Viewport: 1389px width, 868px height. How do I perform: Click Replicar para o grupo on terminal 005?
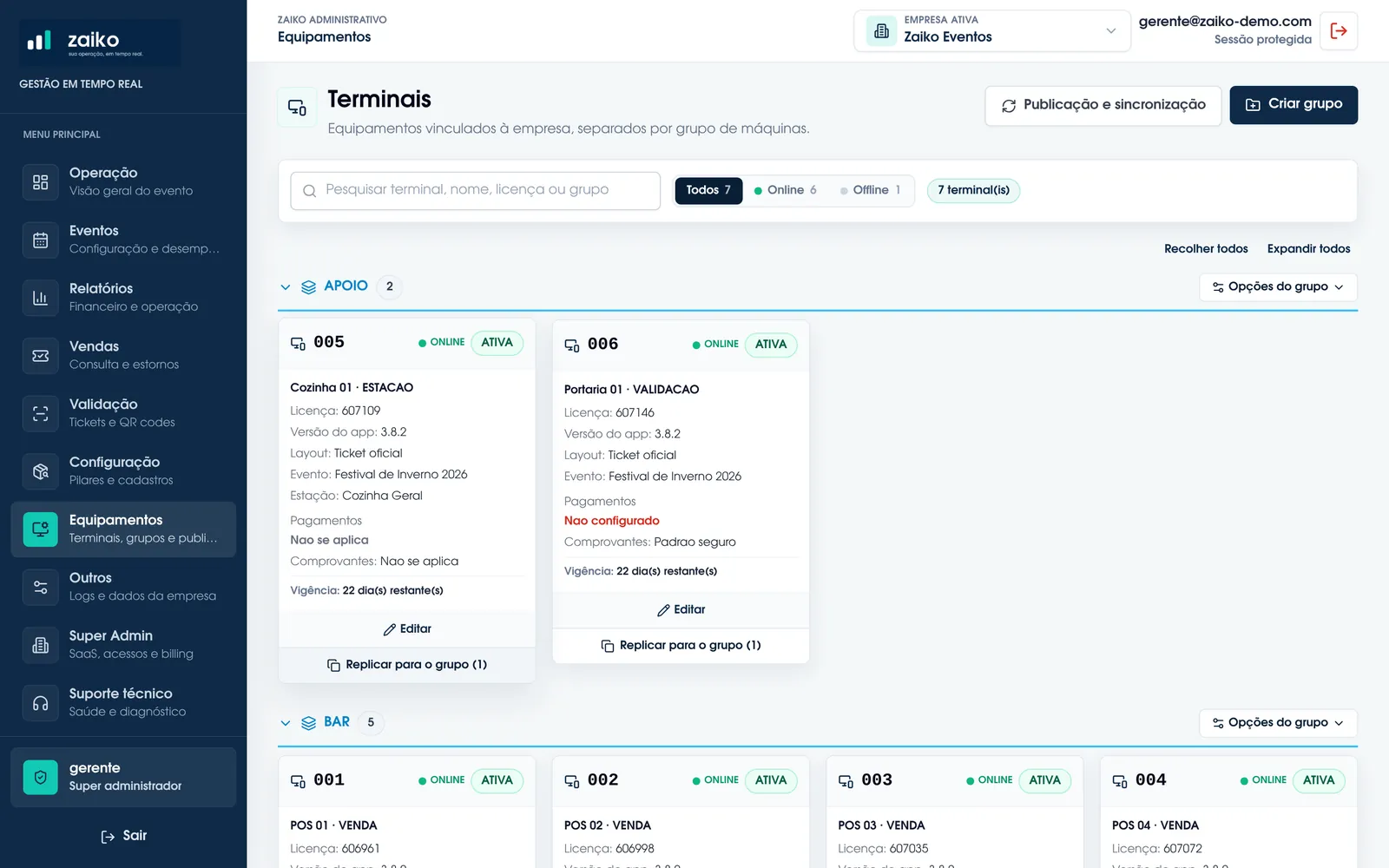coord(407,665)
